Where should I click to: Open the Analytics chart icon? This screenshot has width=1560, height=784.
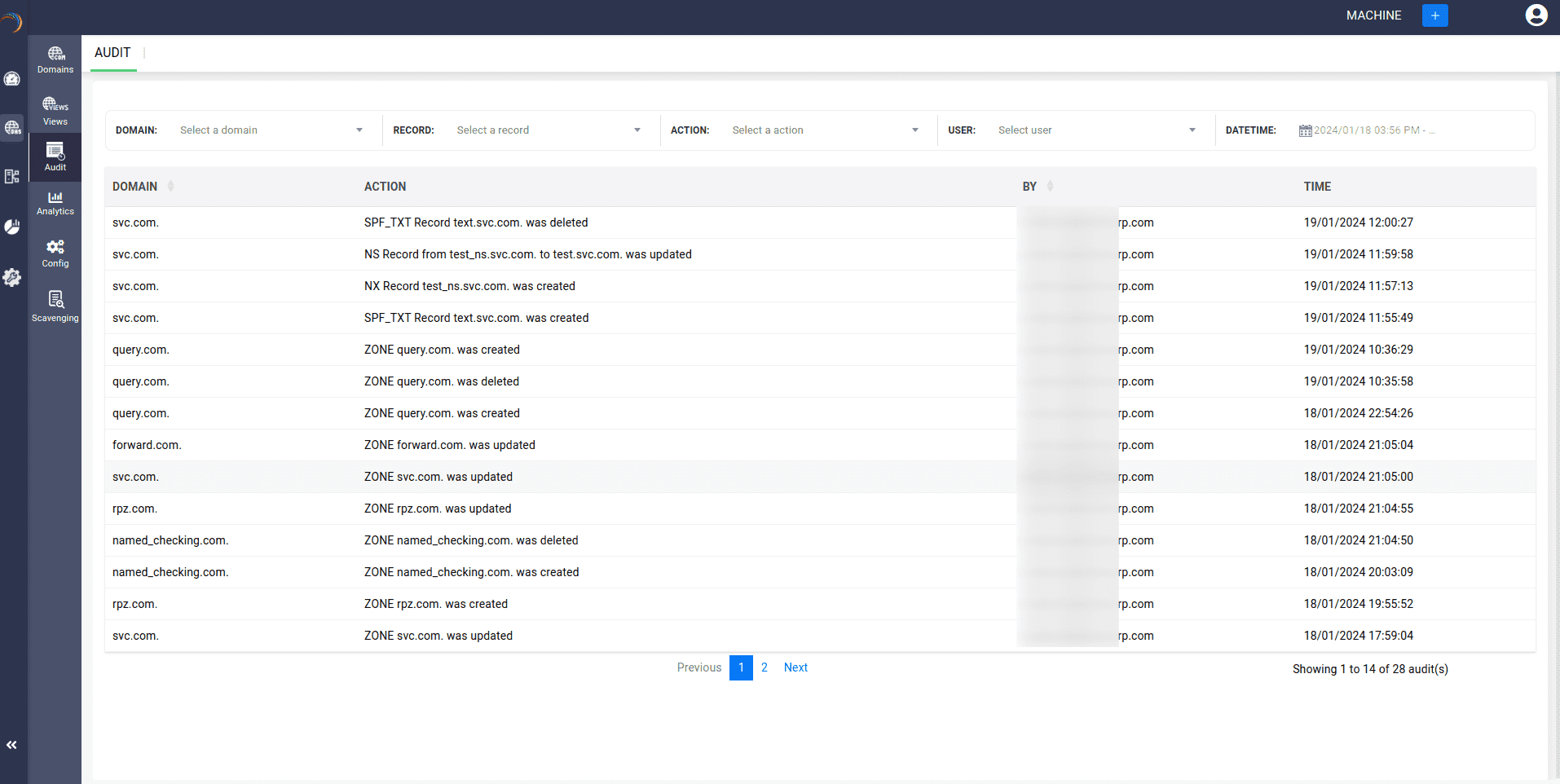coord(55,203)
